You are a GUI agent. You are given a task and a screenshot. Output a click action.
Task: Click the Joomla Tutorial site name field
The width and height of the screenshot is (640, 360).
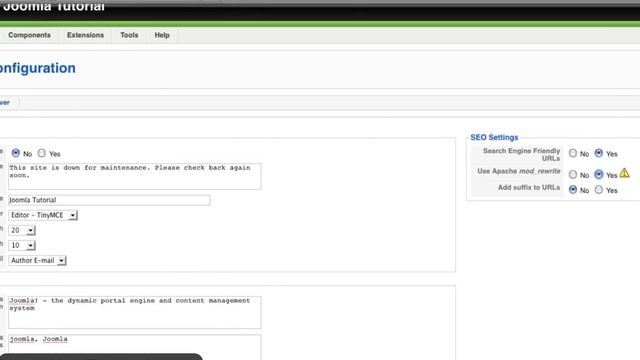pyautogui.click(x=109, y=200)
